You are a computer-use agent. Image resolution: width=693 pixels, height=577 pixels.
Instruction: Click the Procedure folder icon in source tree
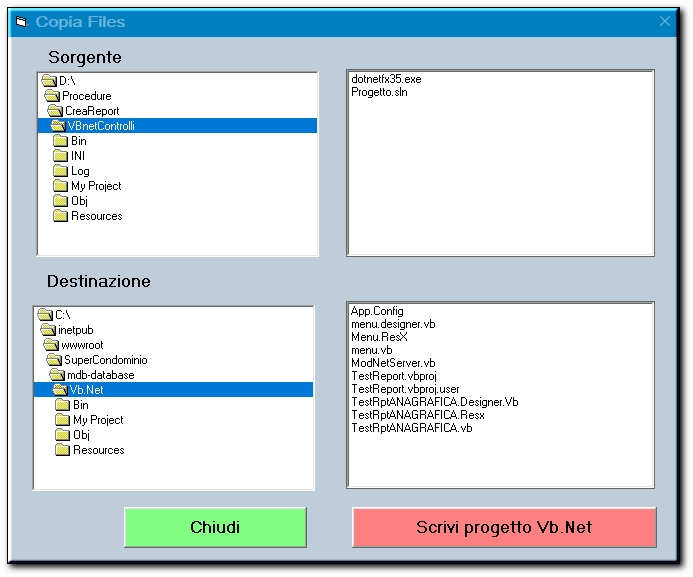53,96
